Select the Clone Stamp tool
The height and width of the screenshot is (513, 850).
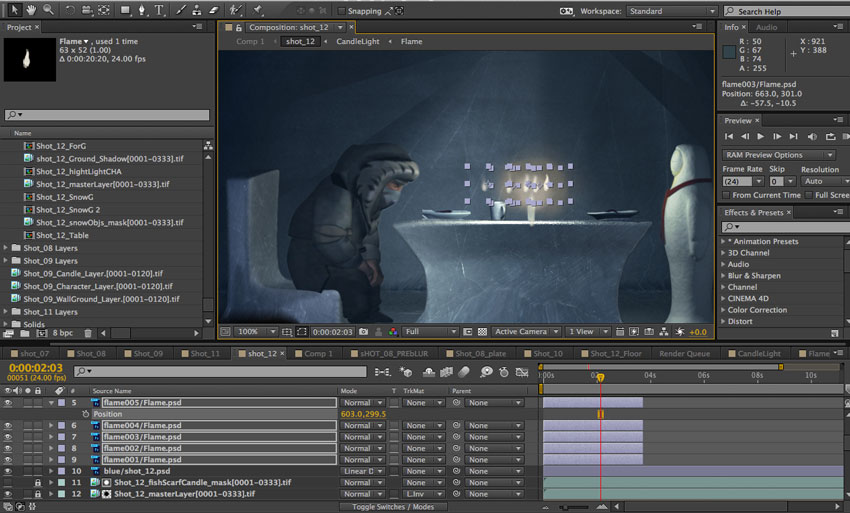197,10
